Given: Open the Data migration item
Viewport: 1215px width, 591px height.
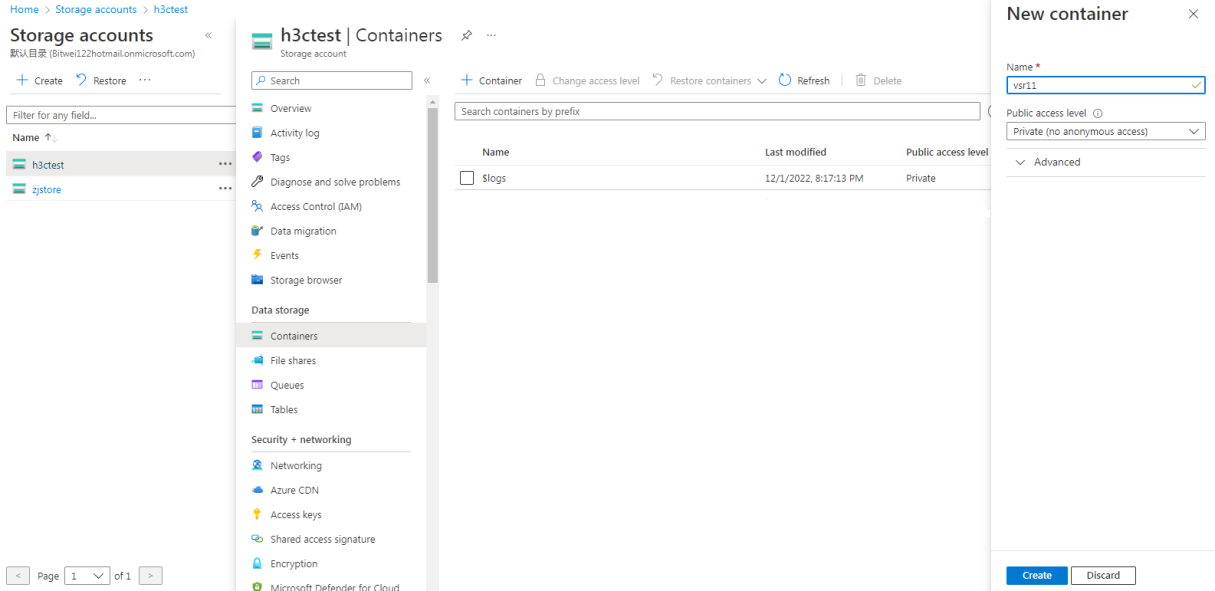Looking at the screenshot, I should pos(303,231).
